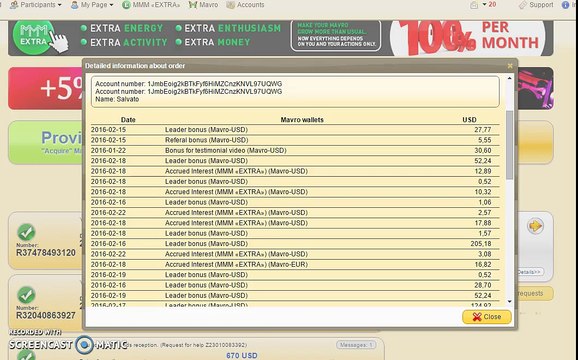Click the Date column header
The width and height of the screenshot is (578, 360).
(x=128, y=120)
